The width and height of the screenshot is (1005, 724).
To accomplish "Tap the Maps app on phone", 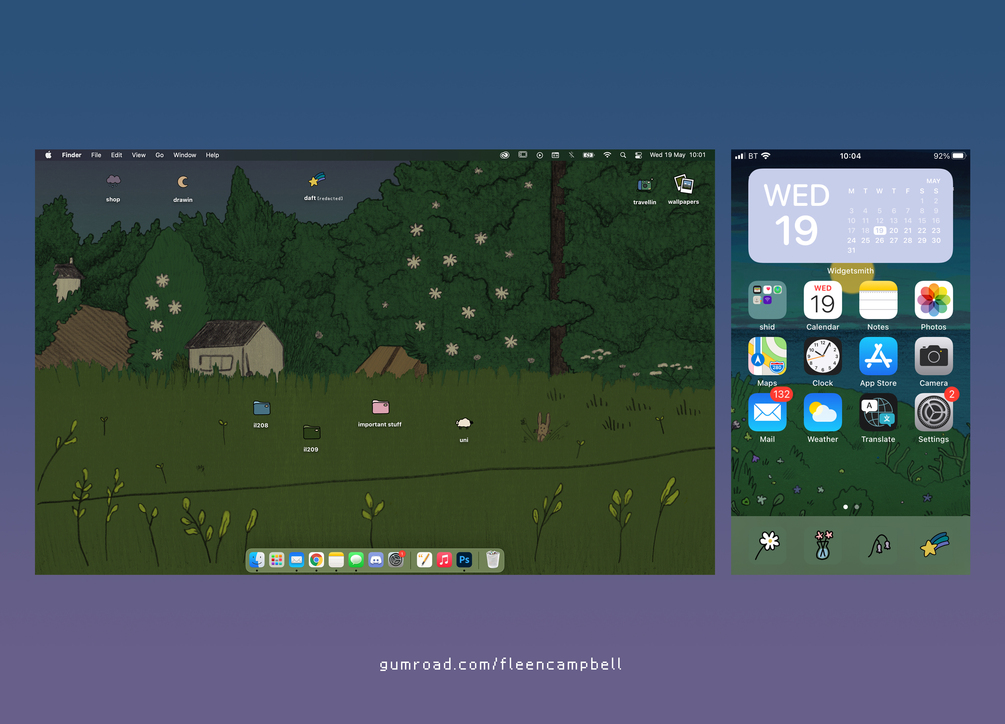I will click(x=767, y=356).
